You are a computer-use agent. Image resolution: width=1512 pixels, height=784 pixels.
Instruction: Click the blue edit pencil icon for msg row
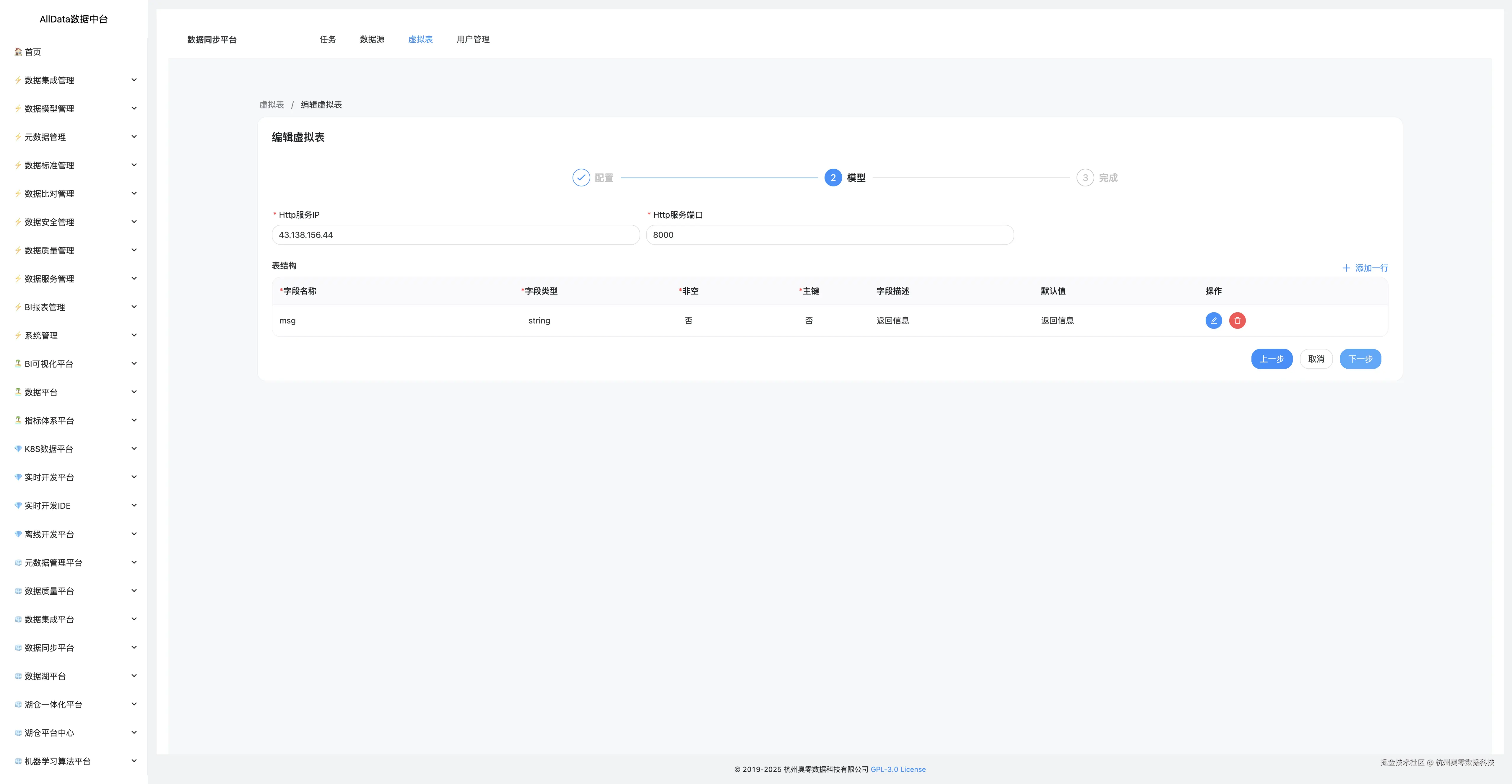click(1213, 321)
